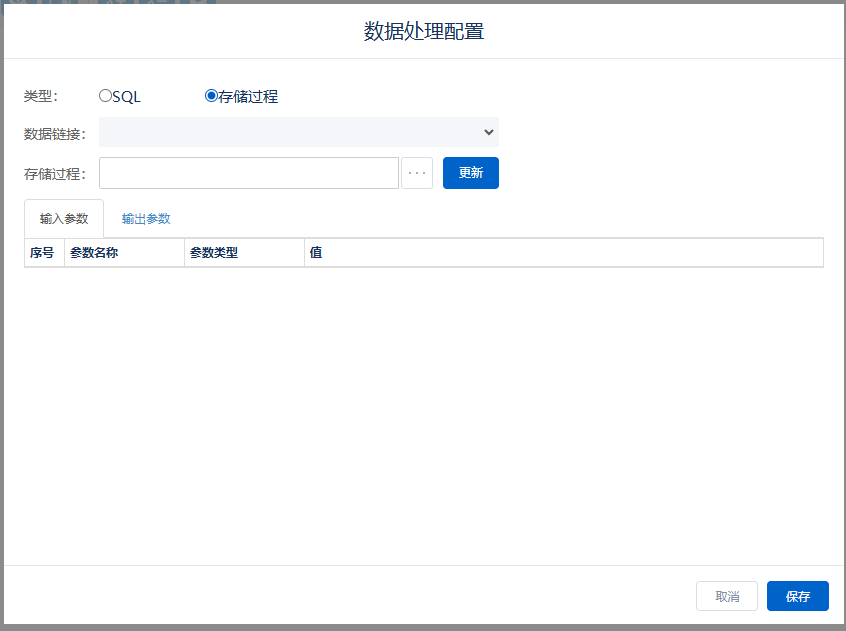The width and height of the screenshot is (846, 631).
Task: Click the ellipsis browse button beside 存储过程
Action: pyautogui.click(x=417, y=173)
